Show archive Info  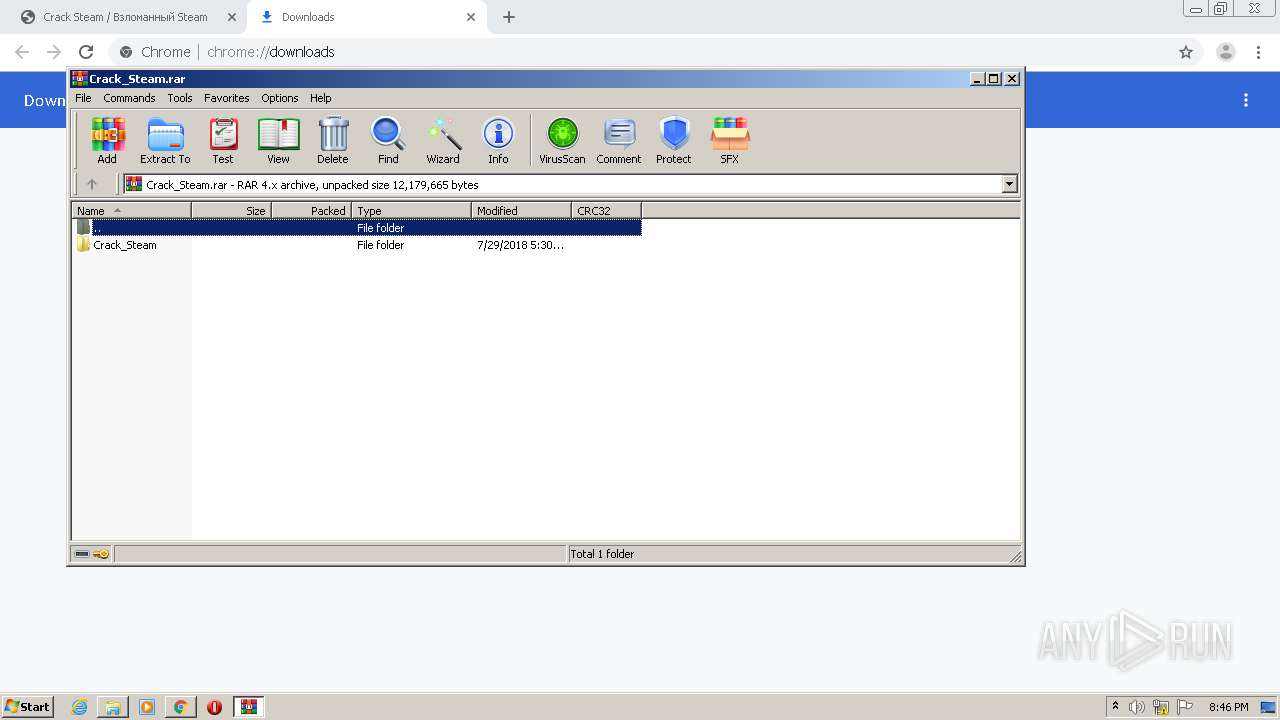click(498, 140)
